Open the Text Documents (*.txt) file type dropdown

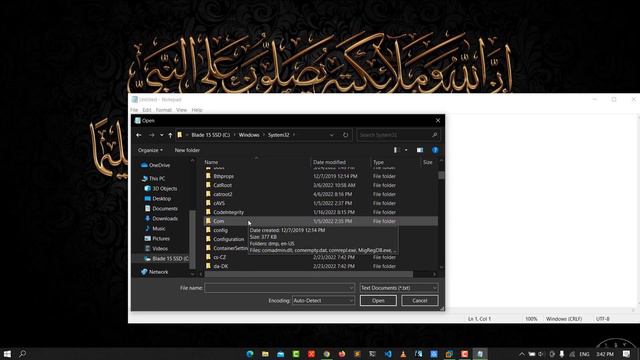pos(399,288)
